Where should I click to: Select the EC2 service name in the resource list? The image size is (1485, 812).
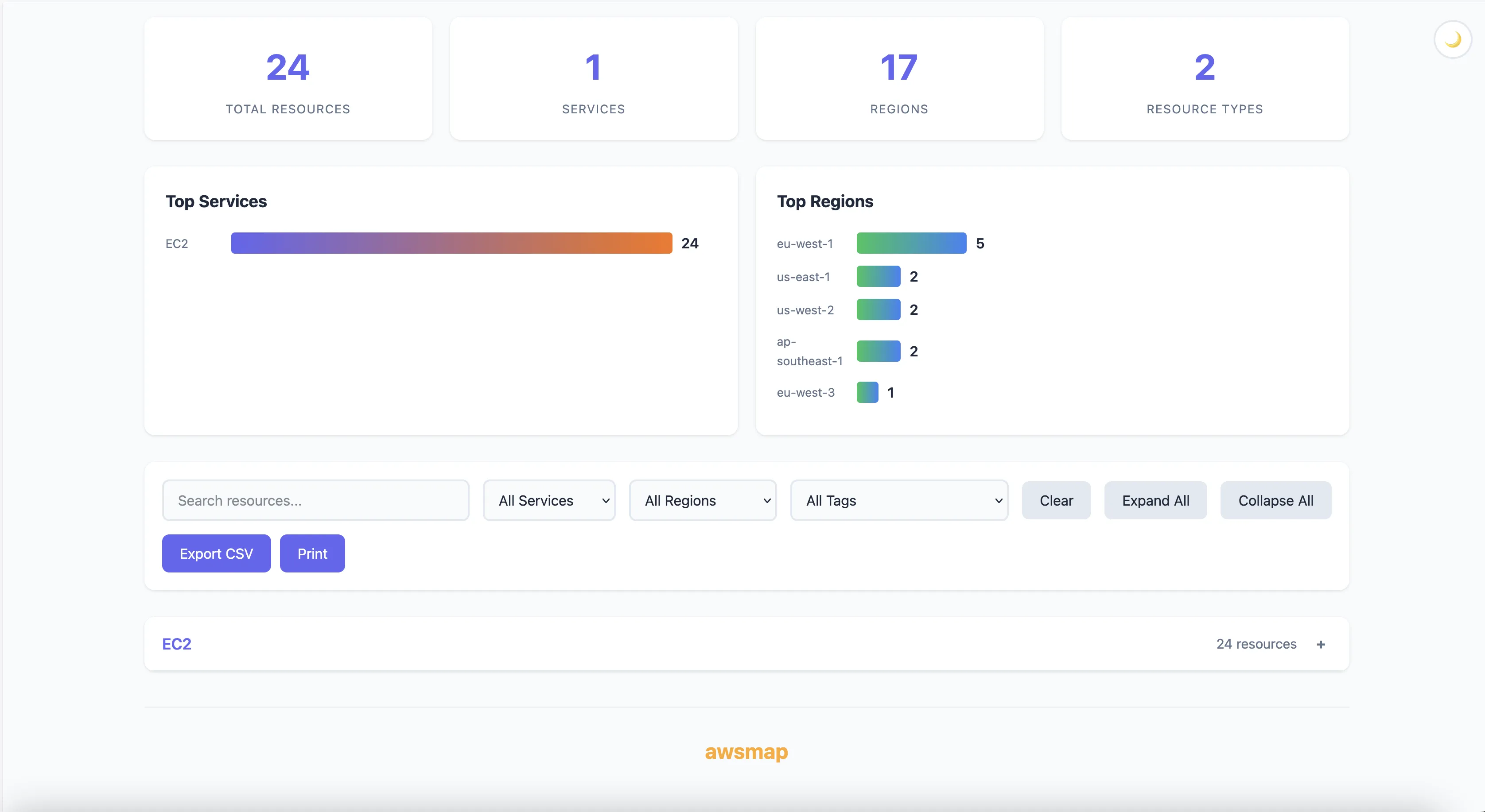coord(176,644)
